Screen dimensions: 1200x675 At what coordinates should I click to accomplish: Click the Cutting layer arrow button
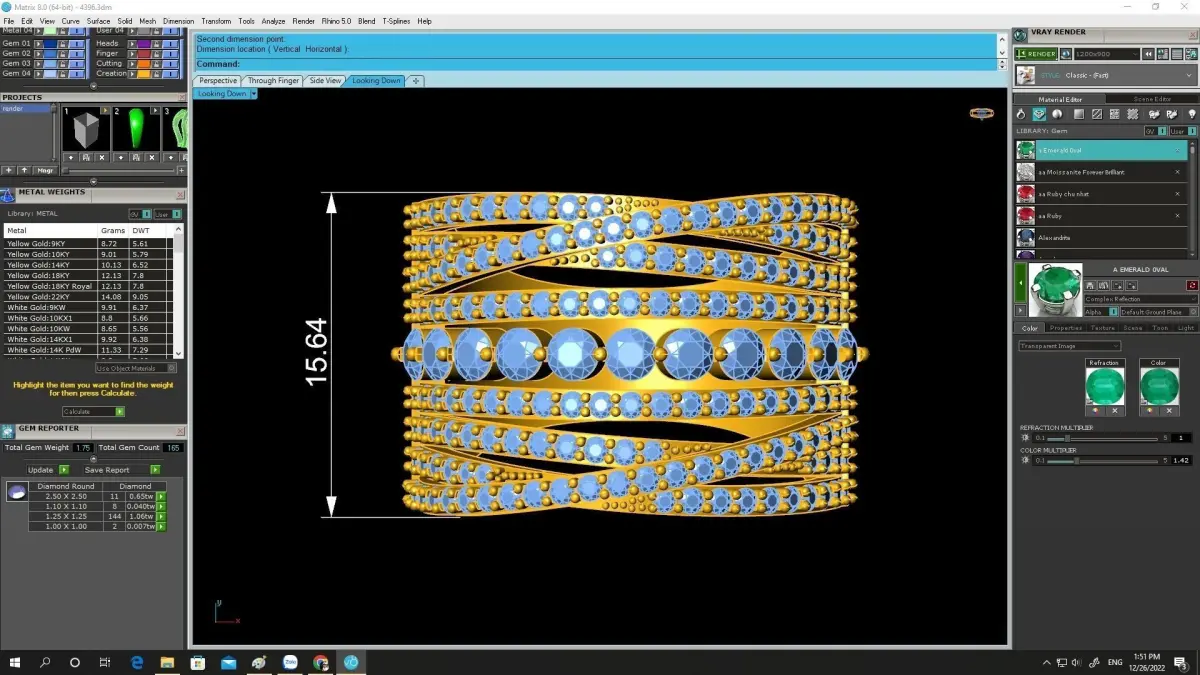[x=132, y=63]
